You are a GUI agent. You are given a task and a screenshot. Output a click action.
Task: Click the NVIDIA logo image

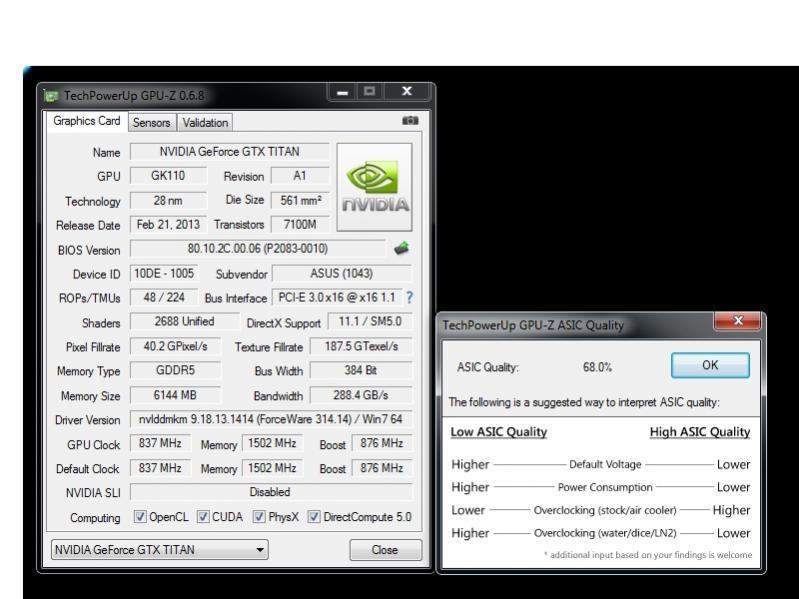click(x=375, y=187)
